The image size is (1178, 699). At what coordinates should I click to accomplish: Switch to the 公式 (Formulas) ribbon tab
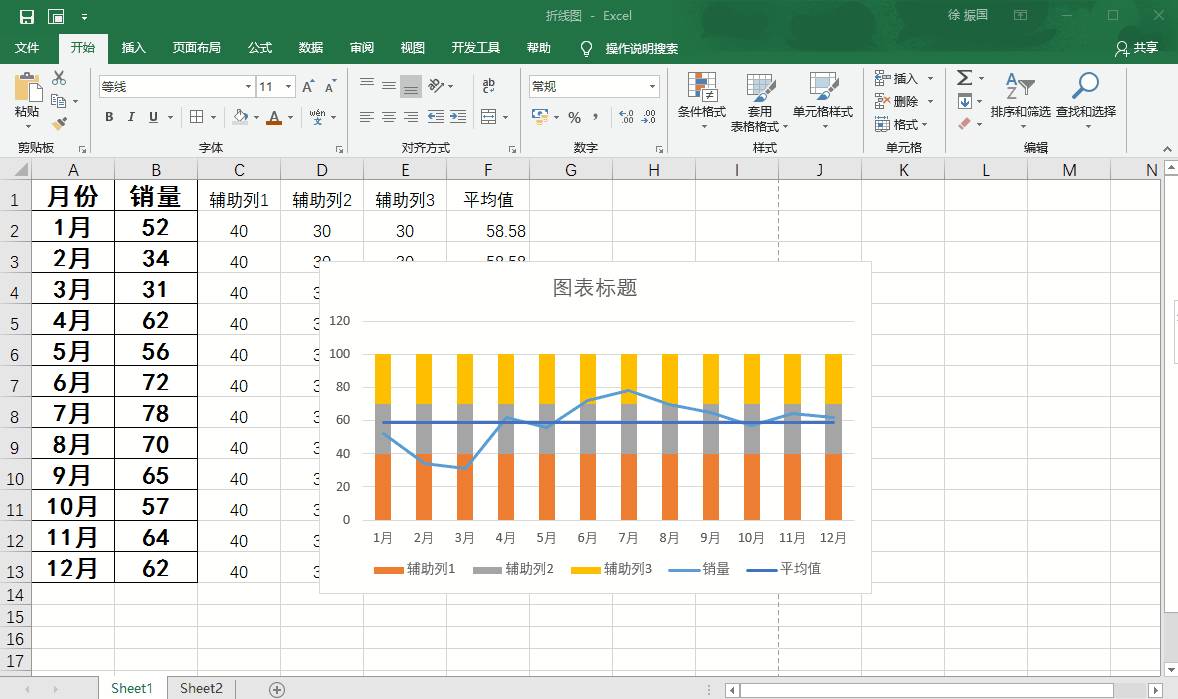point(260,48)
